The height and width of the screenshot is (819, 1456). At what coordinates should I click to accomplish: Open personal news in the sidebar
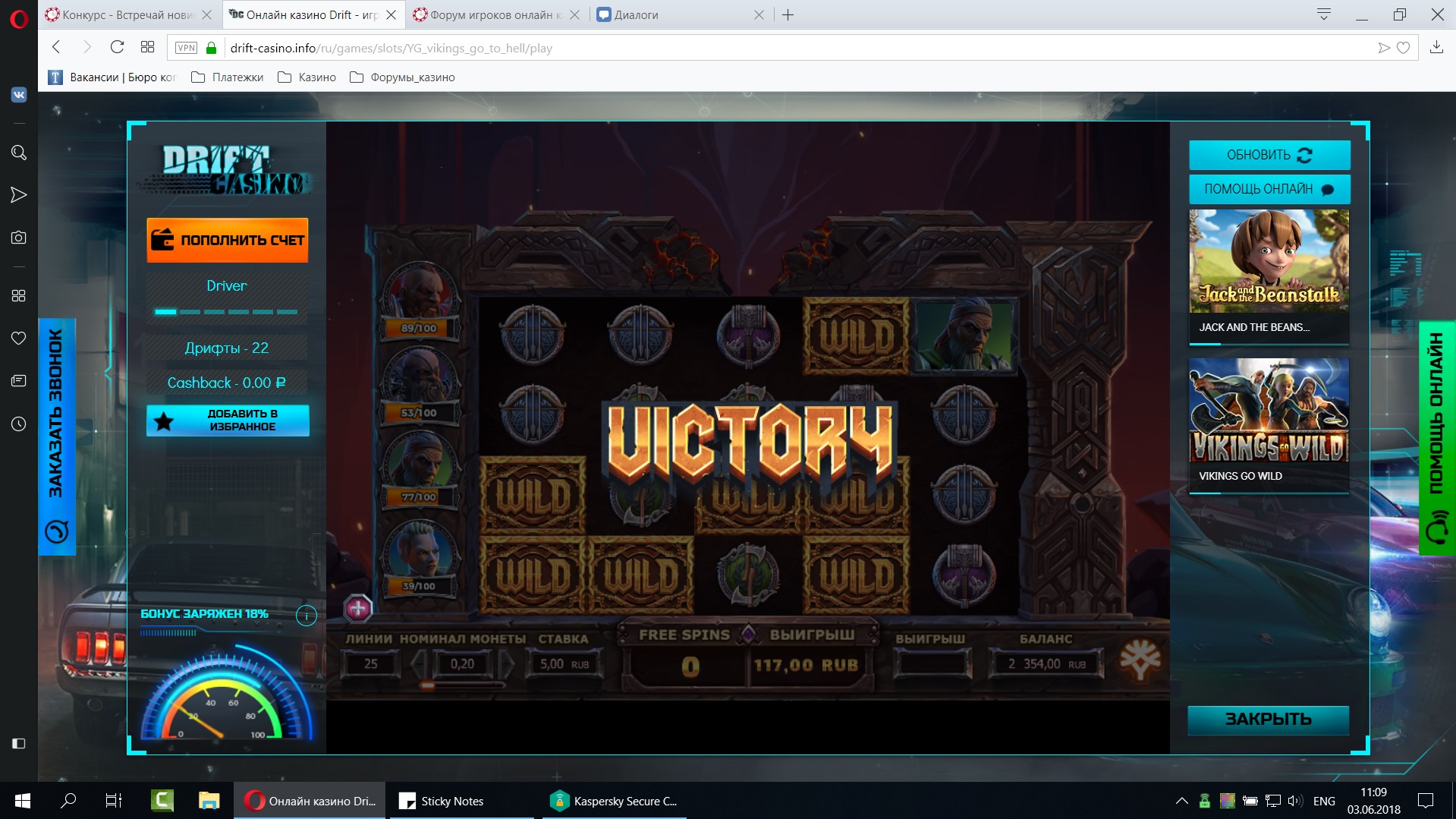click(19, 380)
